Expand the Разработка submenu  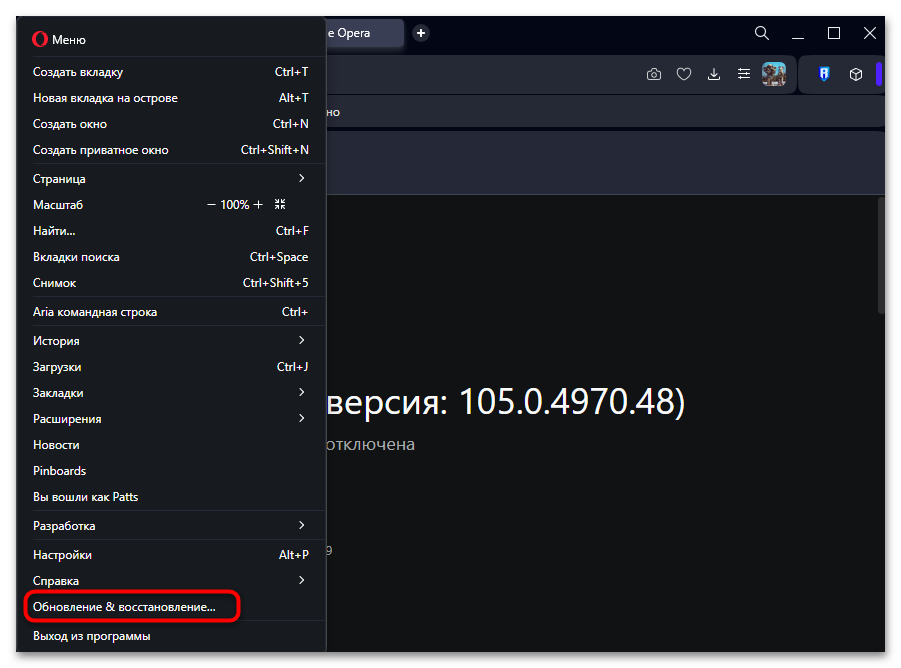171,526
